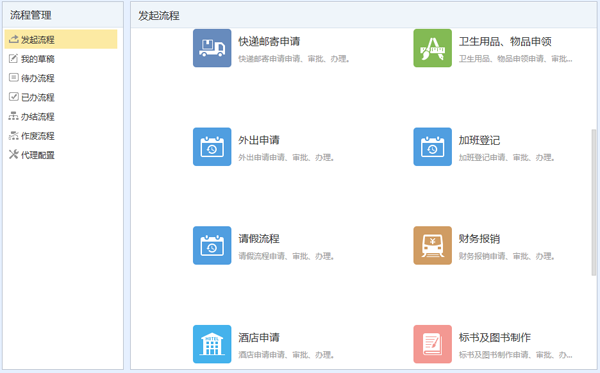This screenshot has height=373, width=600.
Task: Click description 酒店申请申请、审批、办理。
Action: (286, 355)
